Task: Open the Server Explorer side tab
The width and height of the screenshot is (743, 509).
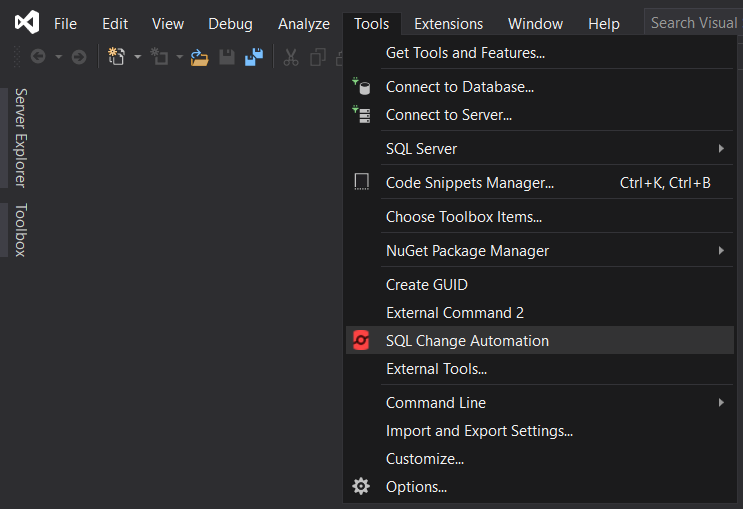Action: click(x=19, y=137)
